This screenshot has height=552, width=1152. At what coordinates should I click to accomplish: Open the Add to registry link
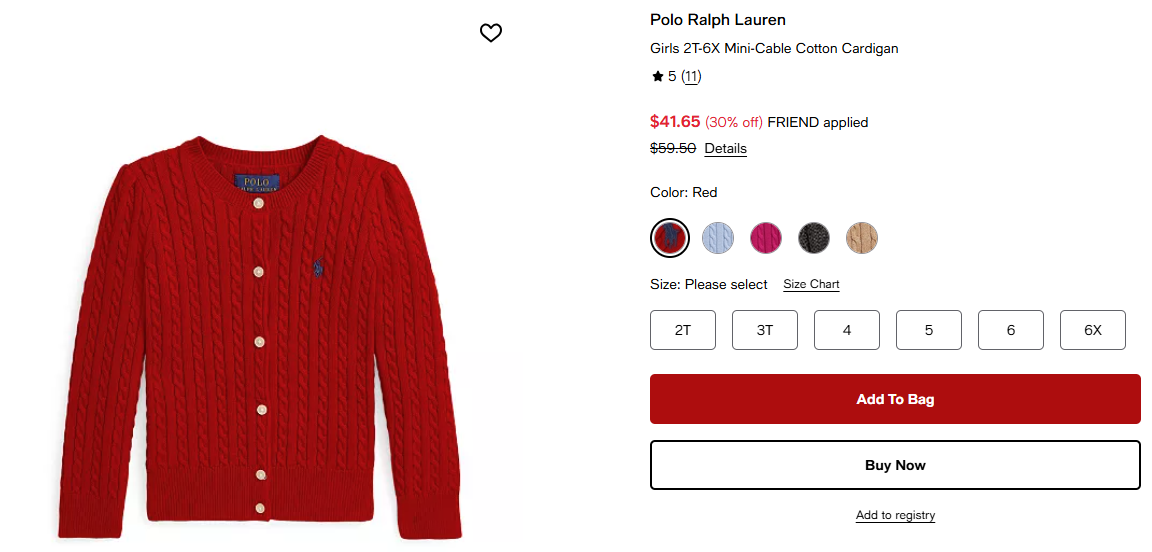tap(895, 515)
